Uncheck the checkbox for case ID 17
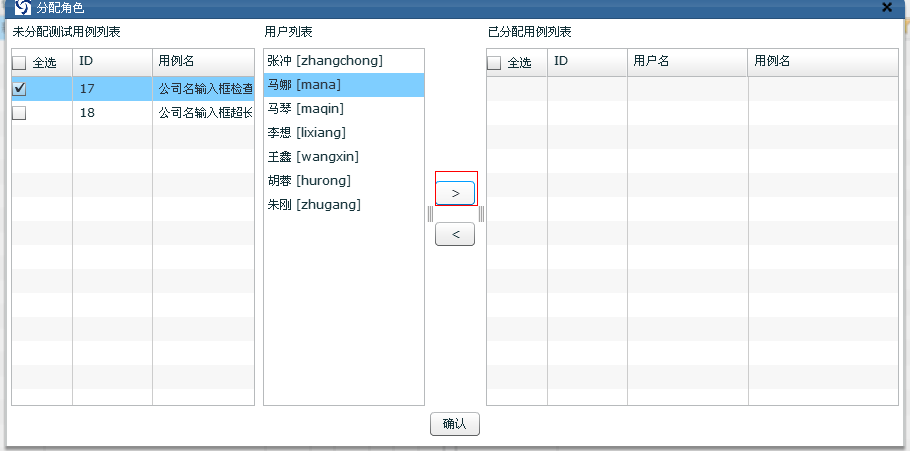 pos(19,89)
